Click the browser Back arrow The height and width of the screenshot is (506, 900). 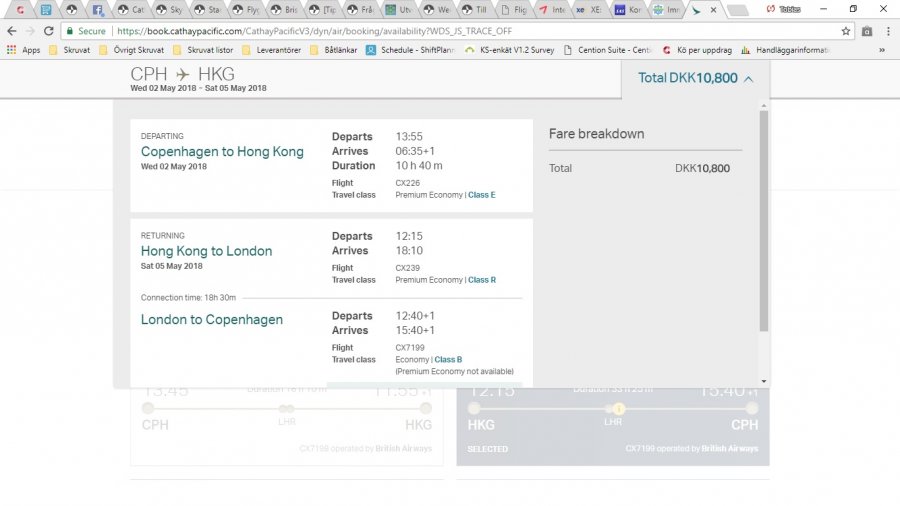[x=11, y=31]
